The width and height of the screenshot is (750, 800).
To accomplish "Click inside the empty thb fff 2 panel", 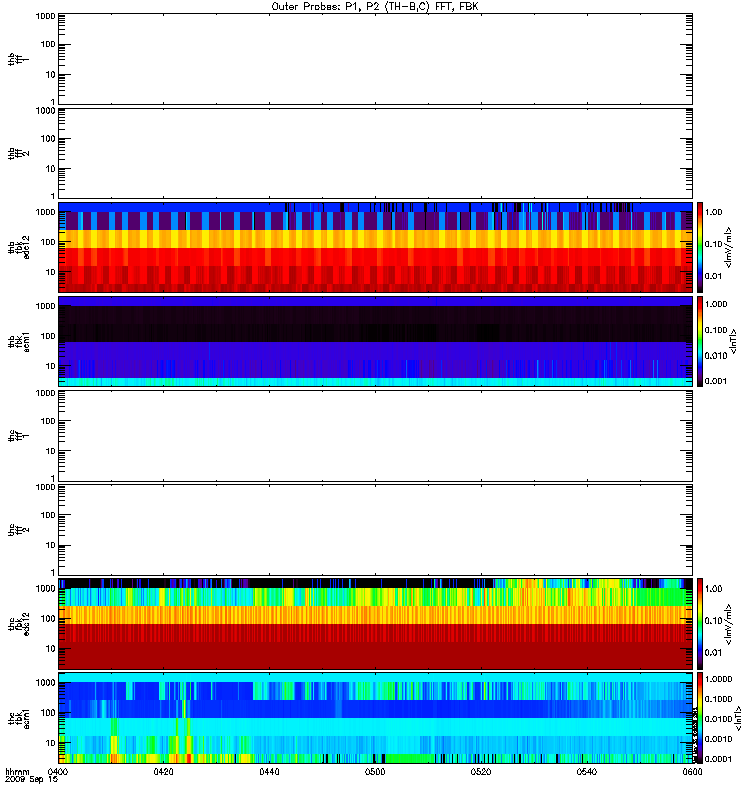I will pyautogui.click(x=375, y=153).
